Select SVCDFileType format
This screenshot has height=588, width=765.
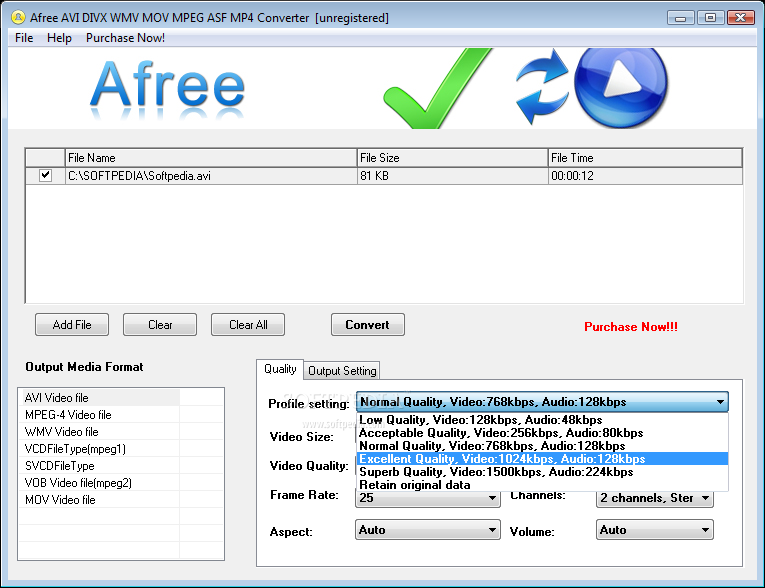(100, 466)
